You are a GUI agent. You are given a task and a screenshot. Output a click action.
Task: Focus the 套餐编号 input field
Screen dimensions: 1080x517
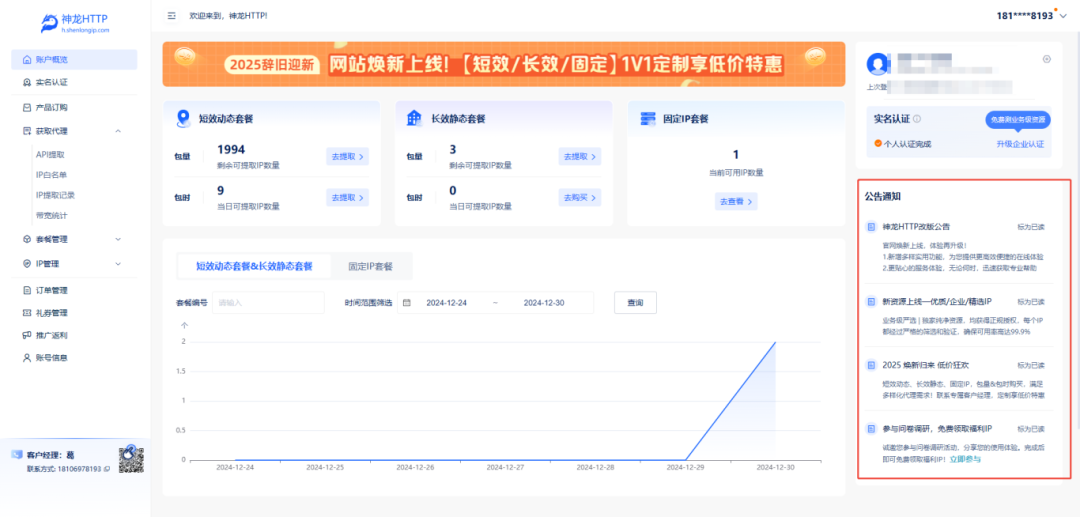pyautogui.click(x=269, y=303)
